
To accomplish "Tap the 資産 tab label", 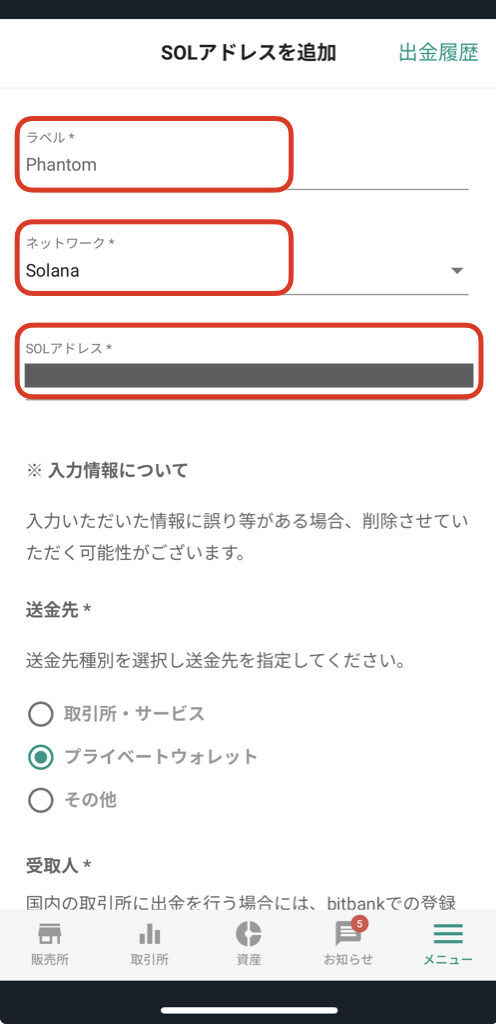I will click(x=249, y=959).
